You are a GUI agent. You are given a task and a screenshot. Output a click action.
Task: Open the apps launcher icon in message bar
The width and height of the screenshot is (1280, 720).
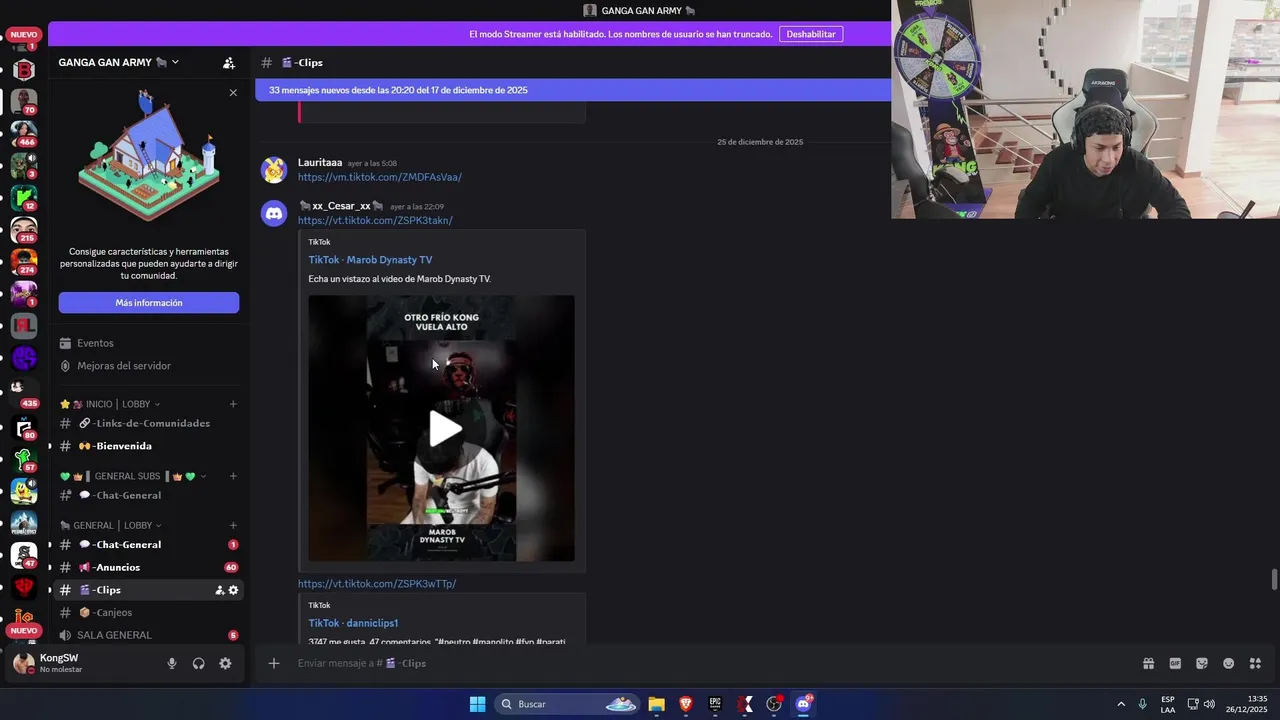coord(1255,663)
